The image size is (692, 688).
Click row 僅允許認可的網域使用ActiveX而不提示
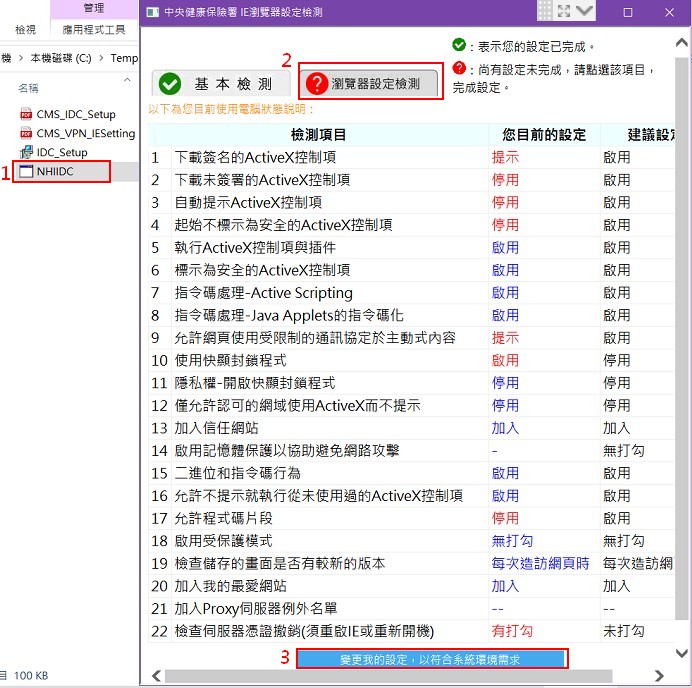[411, 405]
